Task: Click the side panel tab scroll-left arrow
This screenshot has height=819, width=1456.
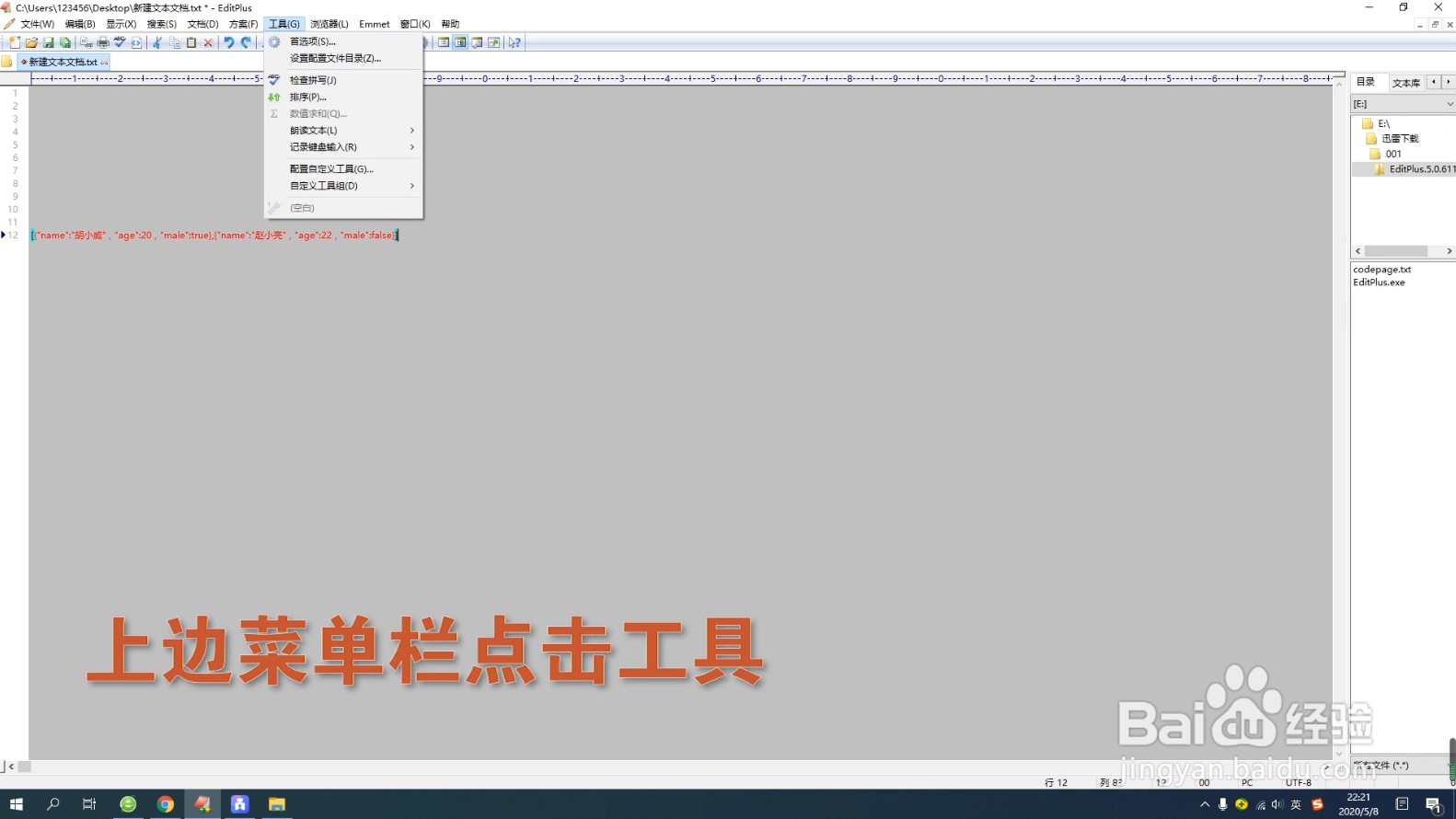Action: coord(1433,82)
